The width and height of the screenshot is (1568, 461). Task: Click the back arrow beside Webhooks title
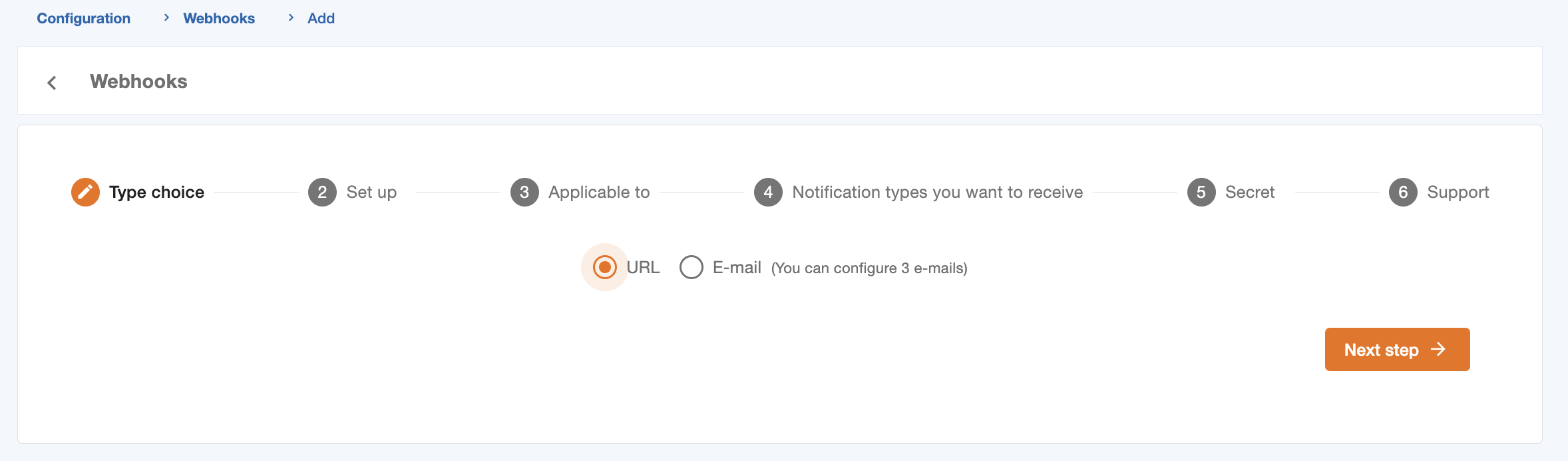52,83
